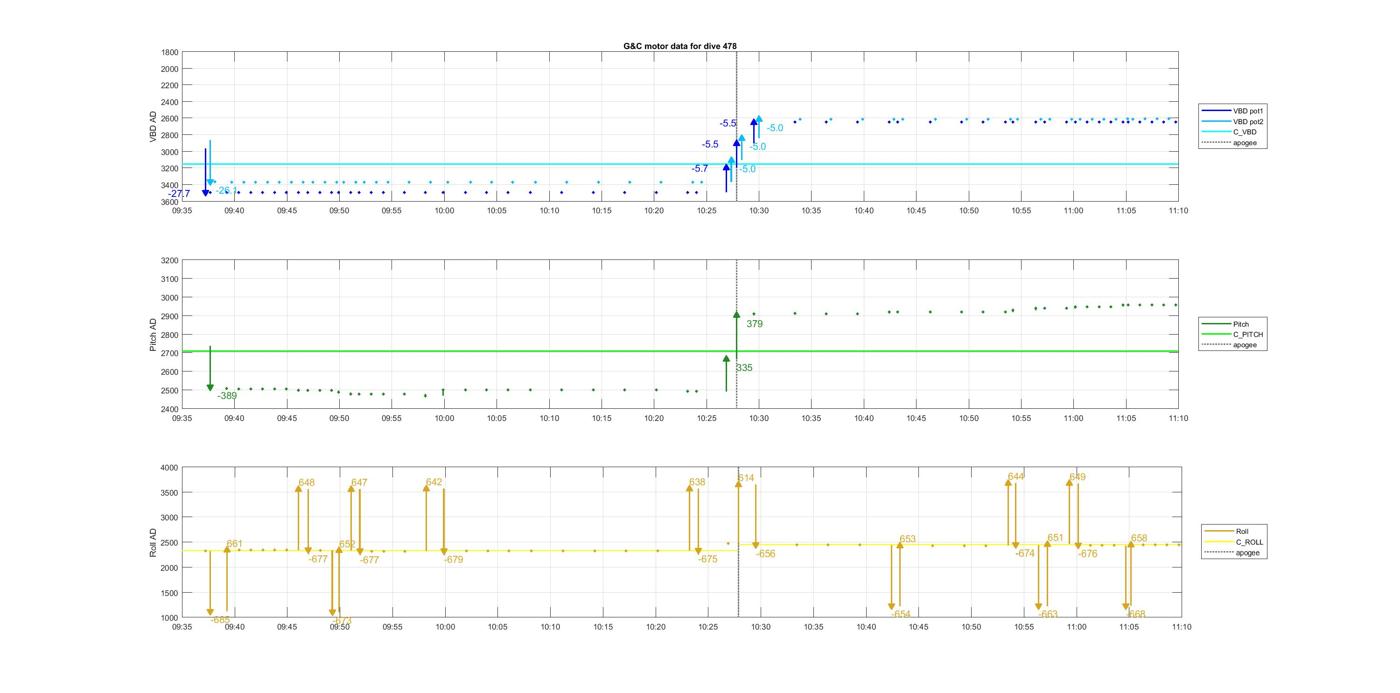Screen dimensions: 1400x693
Task: Click the '649' roll annotation
Action: [1077, 477]
